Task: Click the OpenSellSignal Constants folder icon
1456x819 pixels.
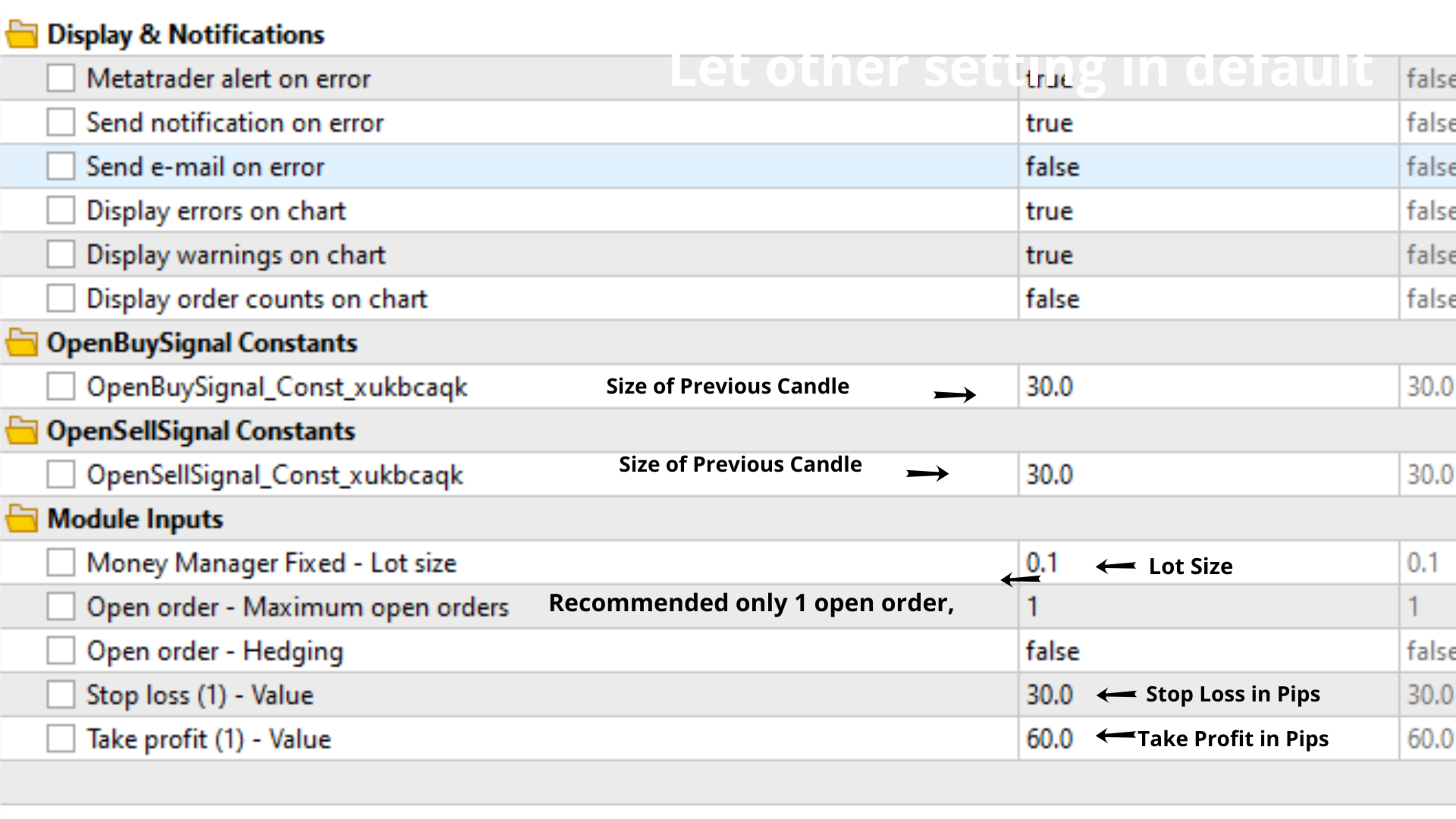Action: coord(21,431)
